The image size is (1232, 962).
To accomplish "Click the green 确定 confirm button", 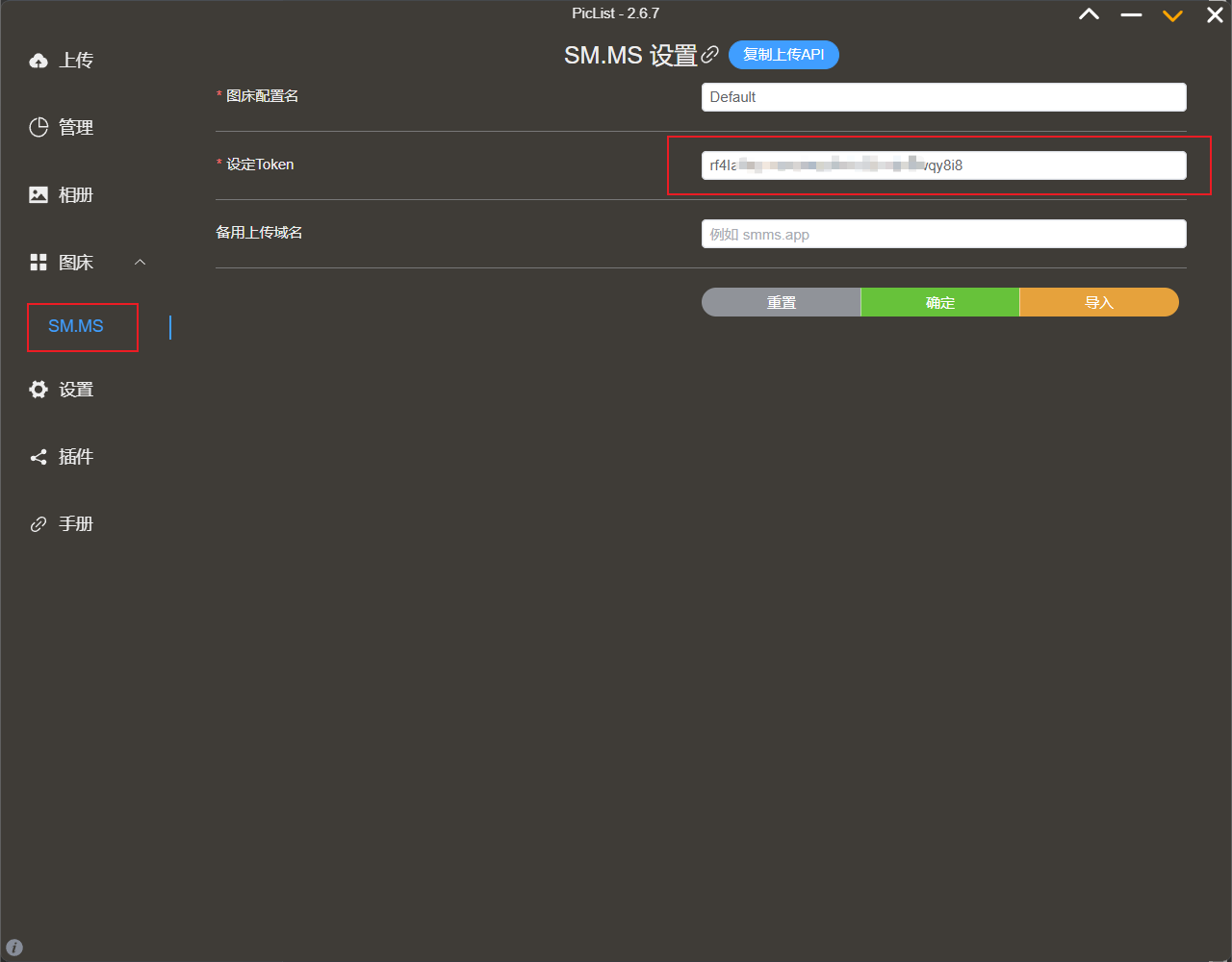I will point(940,302).
